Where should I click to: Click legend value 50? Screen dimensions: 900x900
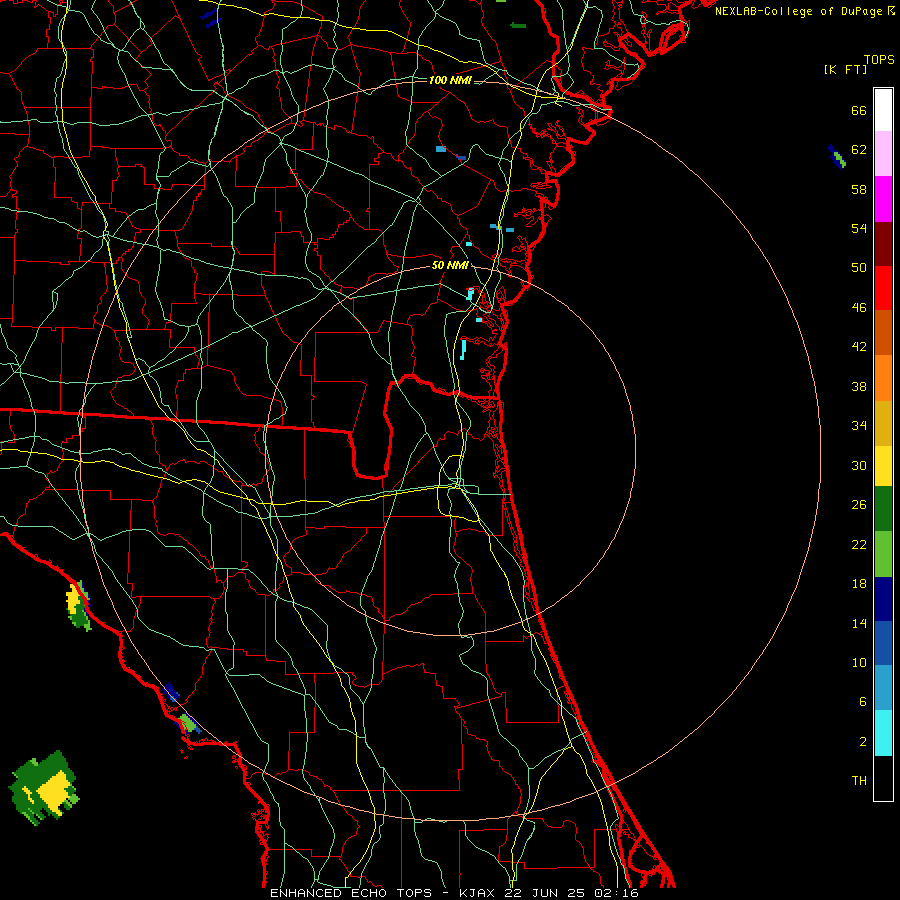pos(859,267)
